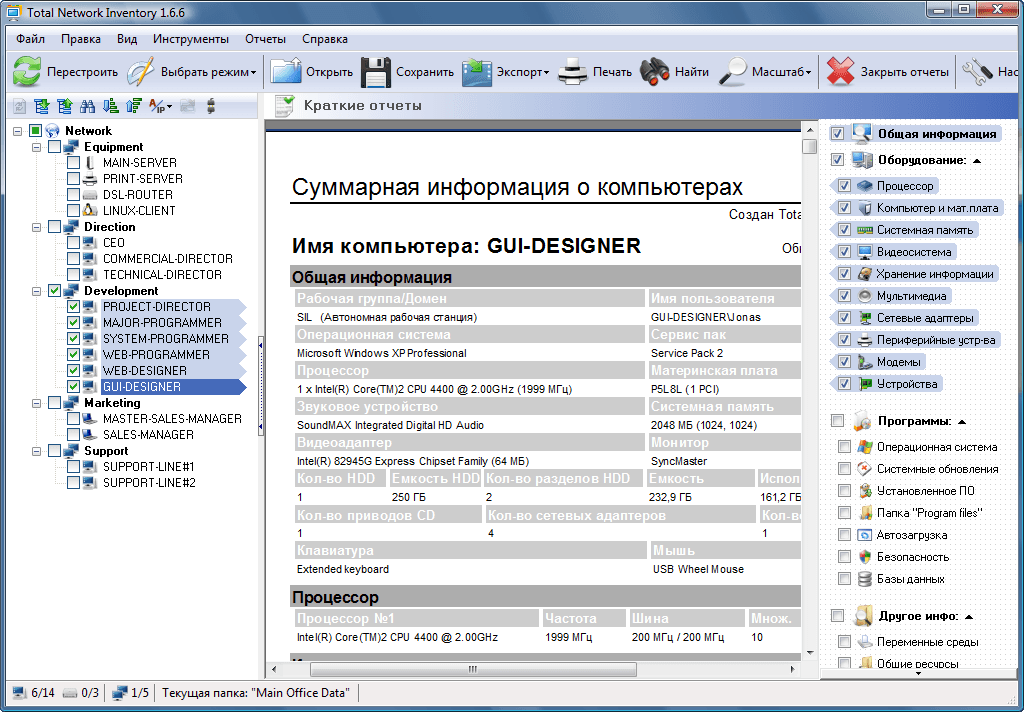1024x712 pixels.
Task: Open the Инструменты menu
Action: (x=191, y=39)
